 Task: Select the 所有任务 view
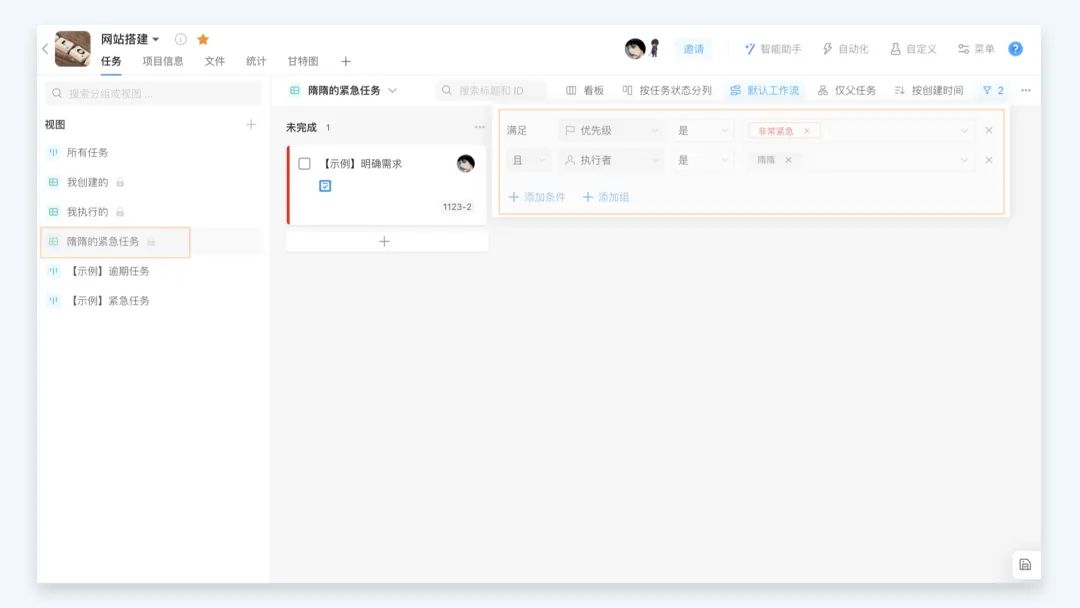tap(87, 152)
